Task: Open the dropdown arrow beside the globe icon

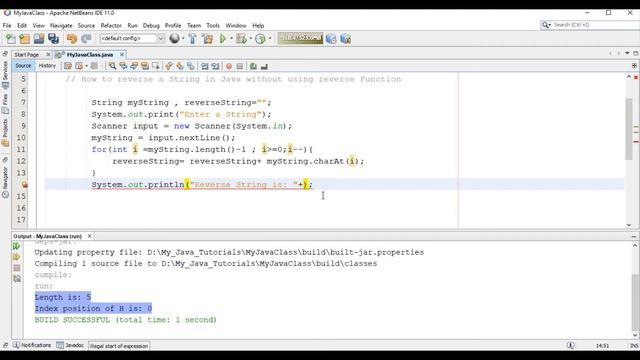Action: [x=183, y=38]
